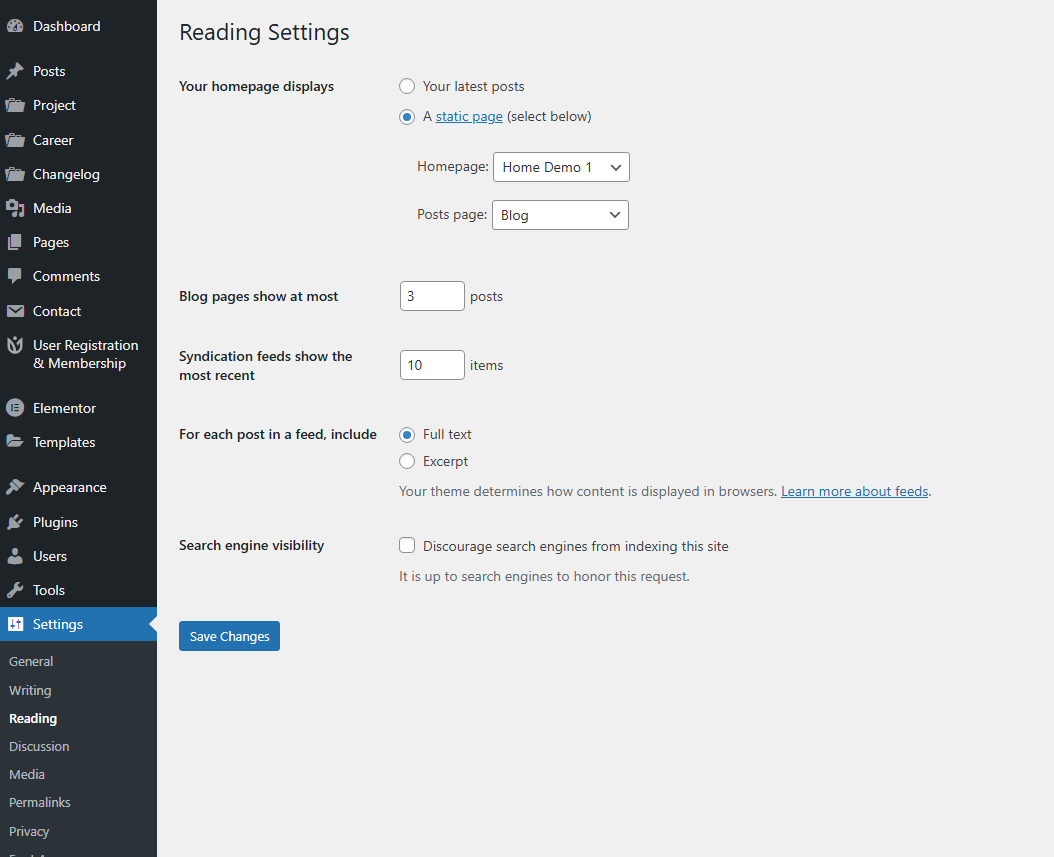The height and width of the screenshot is (857, 1054).
Task: Click the Comments speech bubble icon
Action: tap(15, 276)
